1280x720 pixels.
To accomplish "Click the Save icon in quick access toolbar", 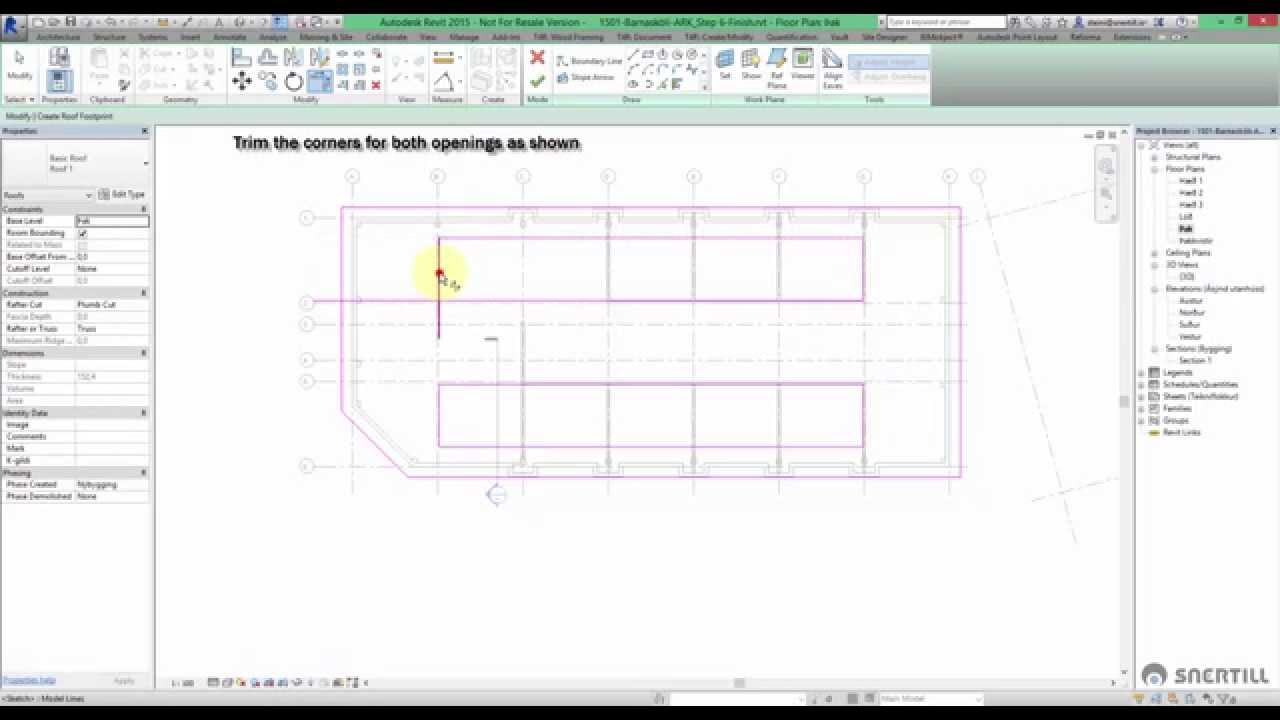I will click(x=71, y=21).
